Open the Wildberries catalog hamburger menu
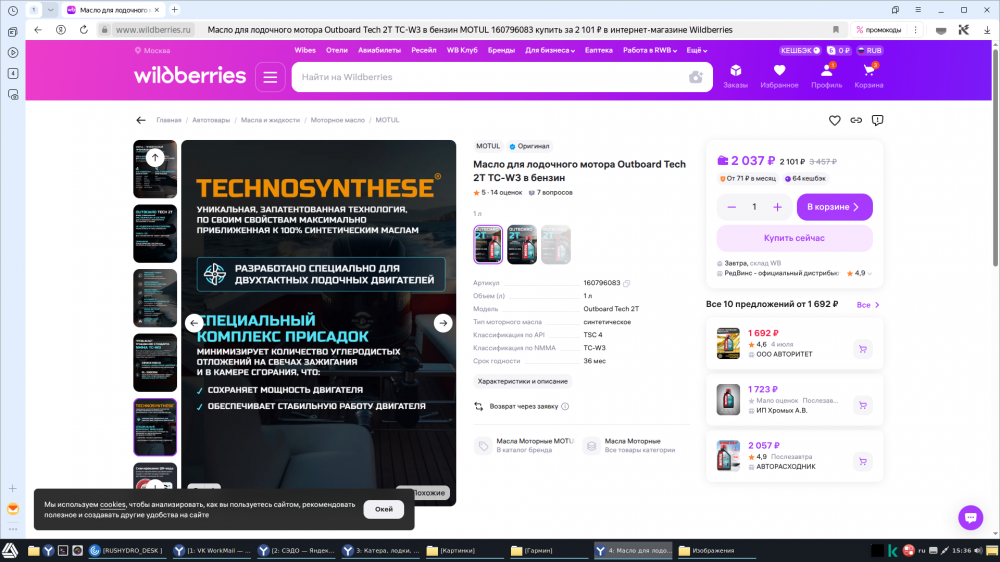This screenshot has width=1000, height=562. point(270,77)
